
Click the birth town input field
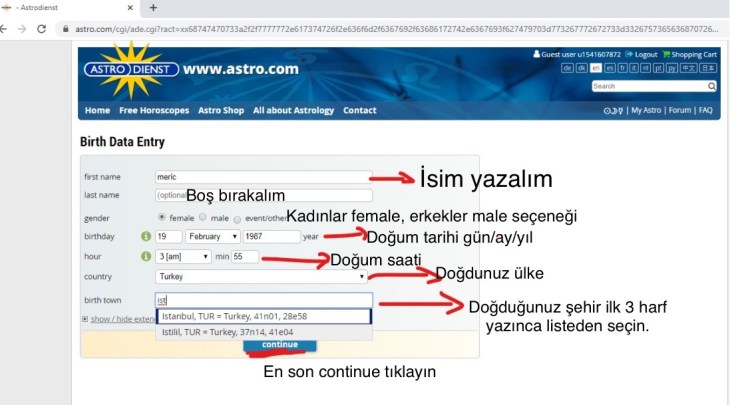264,300
